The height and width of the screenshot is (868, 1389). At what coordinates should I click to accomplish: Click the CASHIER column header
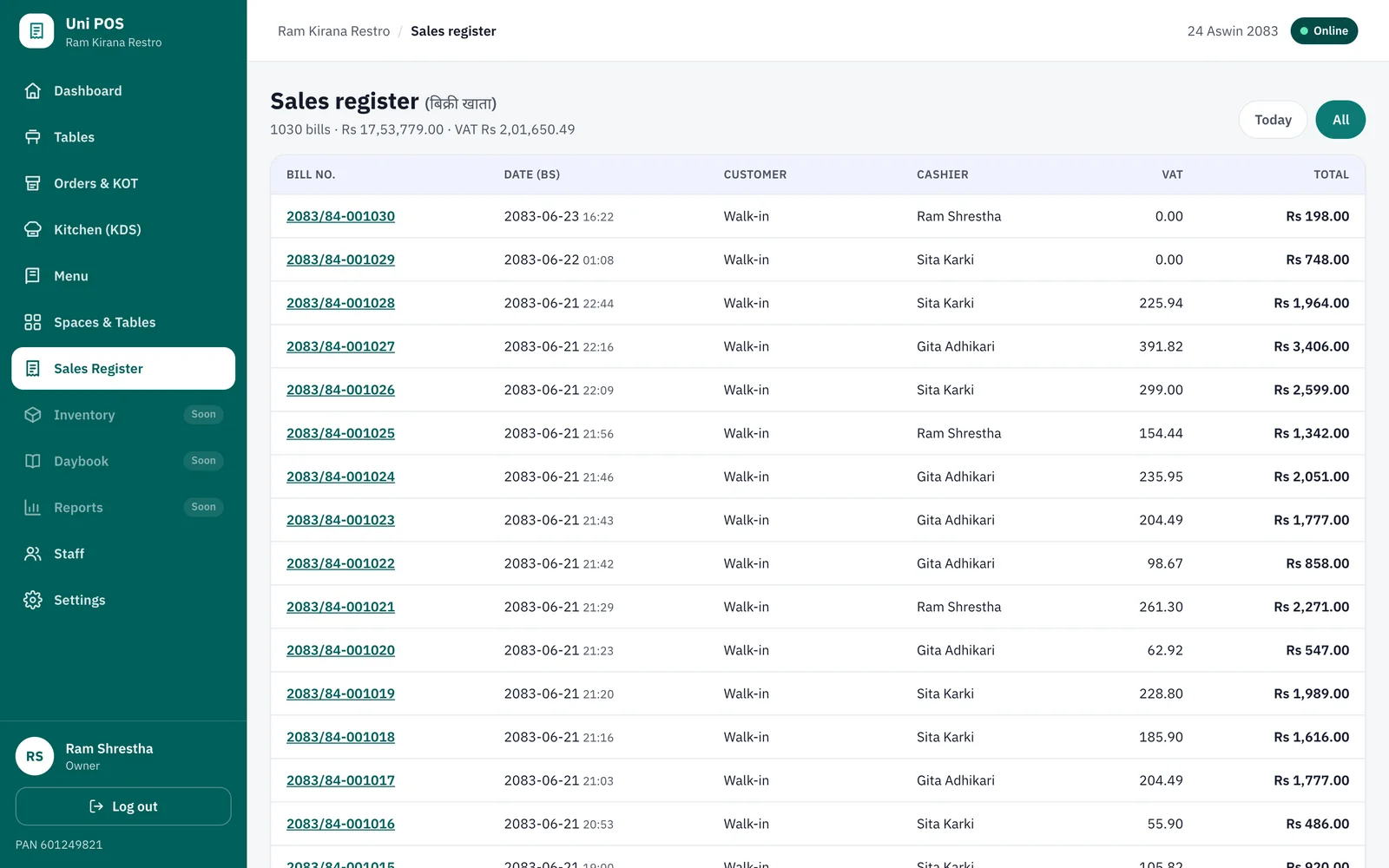click(943, 174)
